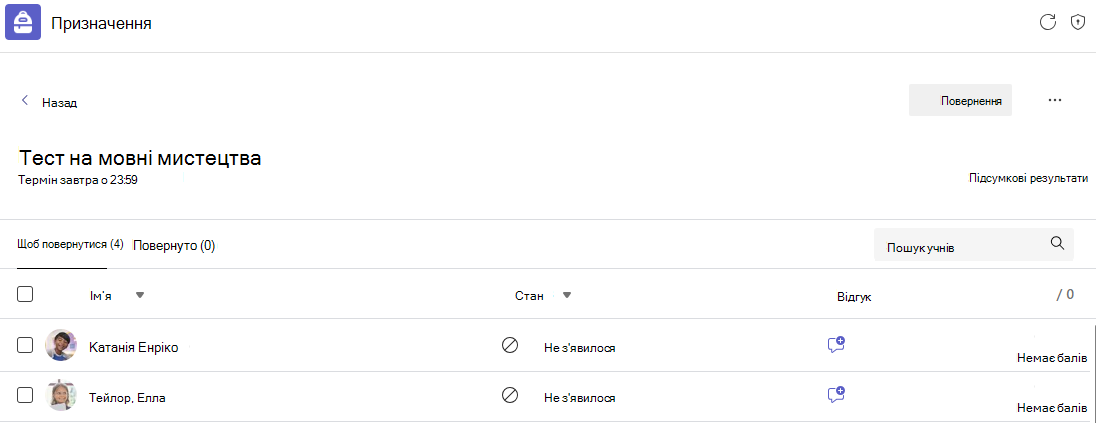Select the checkbox for Катанія Енріко

coord(25,345)
